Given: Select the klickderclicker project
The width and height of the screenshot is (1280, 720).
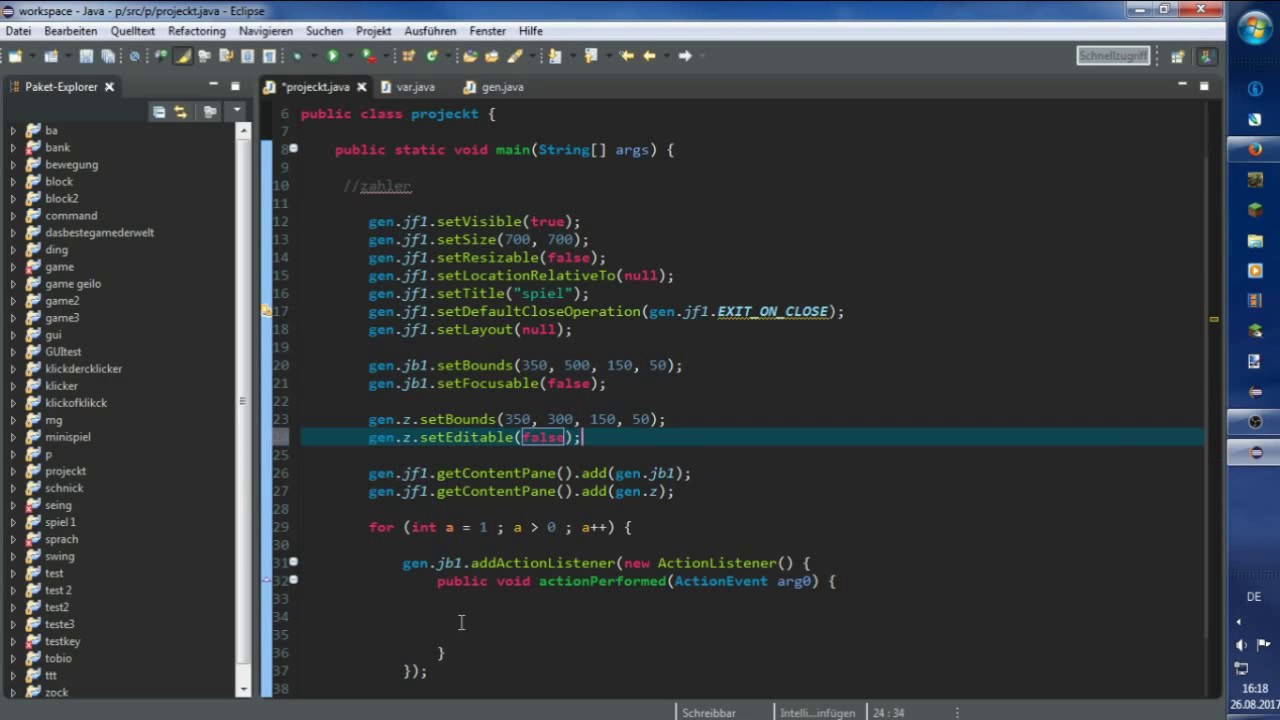Looking at the screenshot, I should pos(83,369).
